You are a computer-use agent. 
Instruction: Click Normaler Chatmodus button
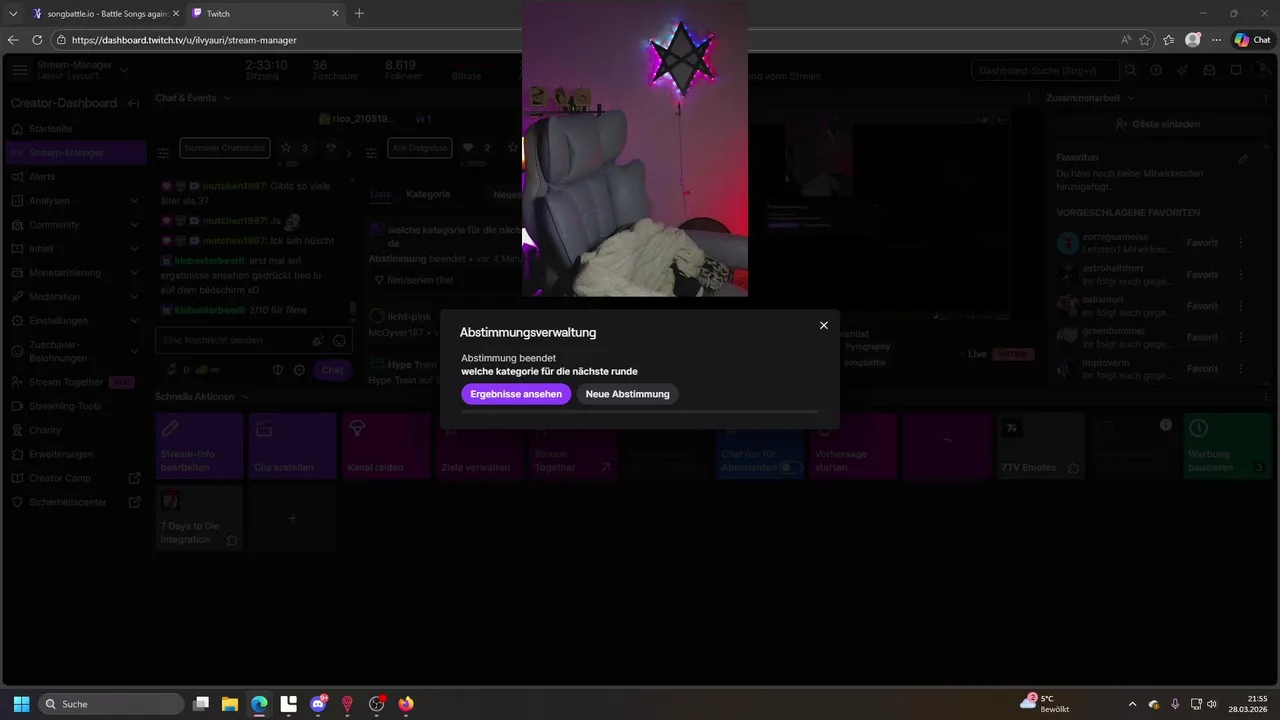click(225, 148)
